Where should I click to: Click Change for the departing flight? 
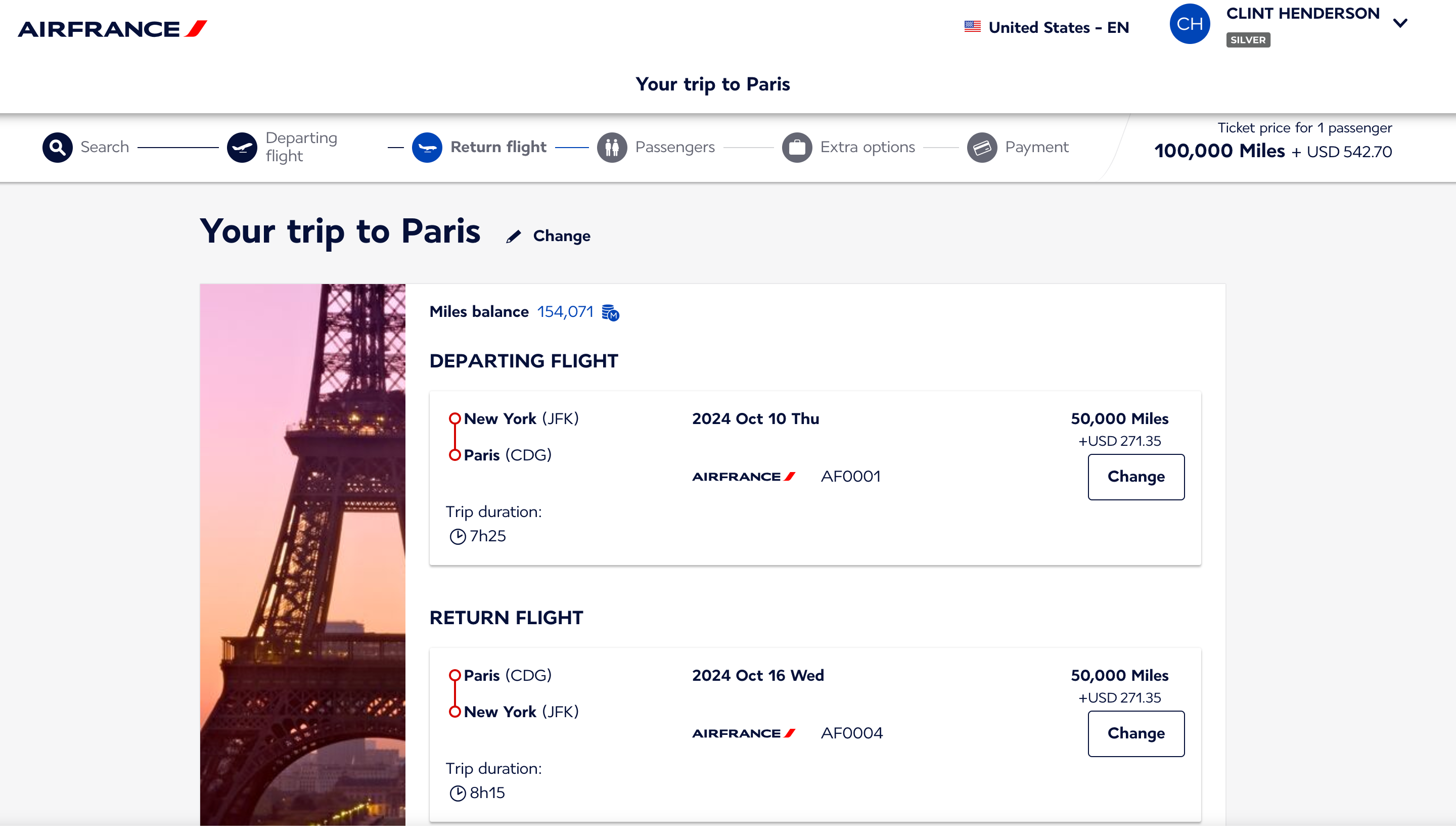point(1134,477)
